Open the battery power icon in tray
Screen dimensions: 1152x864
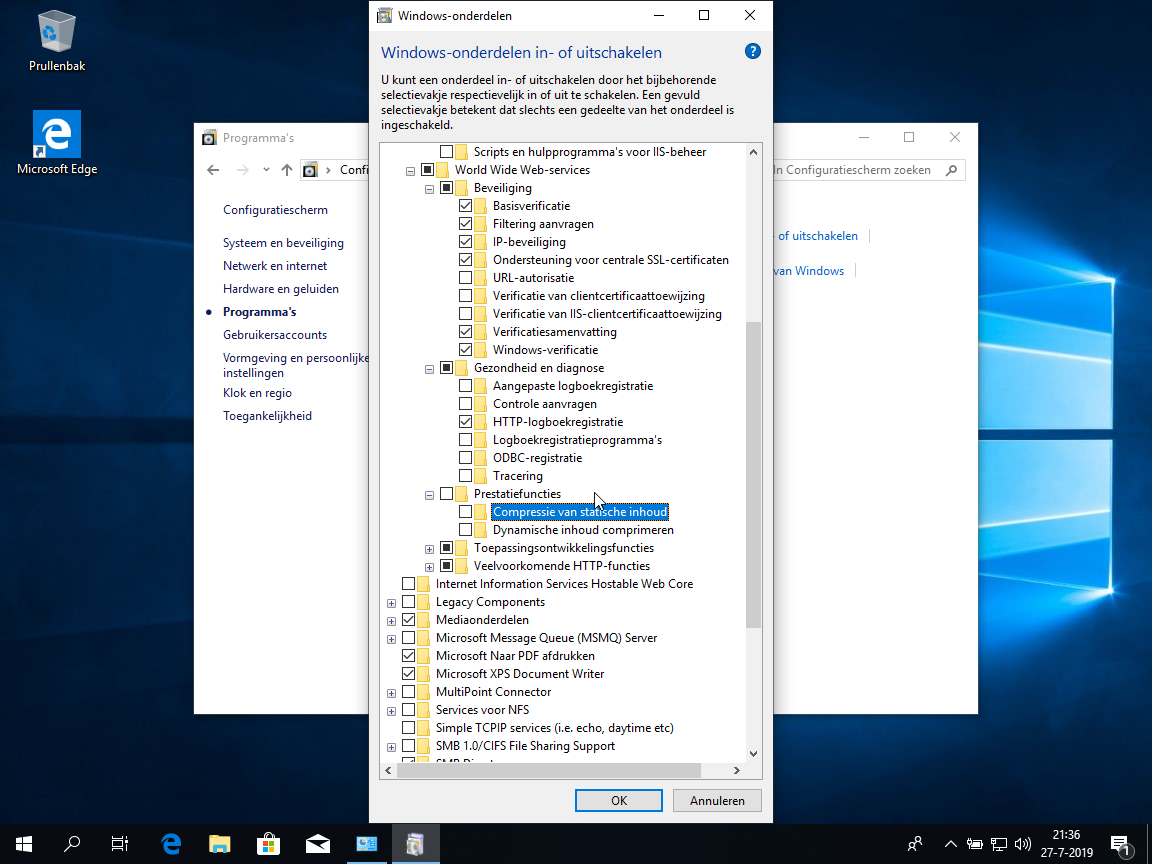click(975, 844)
